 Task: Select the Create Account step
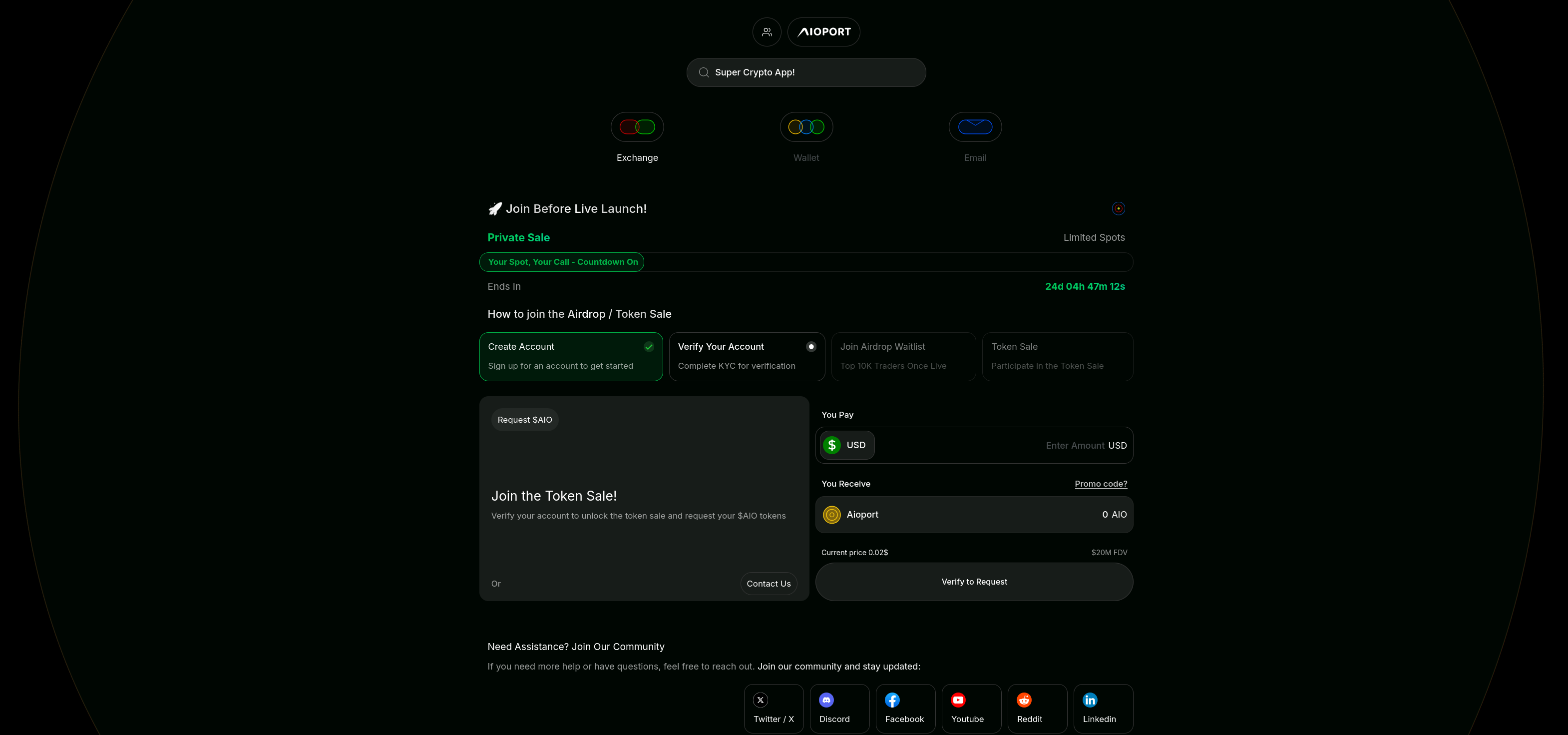coord(571,357)
